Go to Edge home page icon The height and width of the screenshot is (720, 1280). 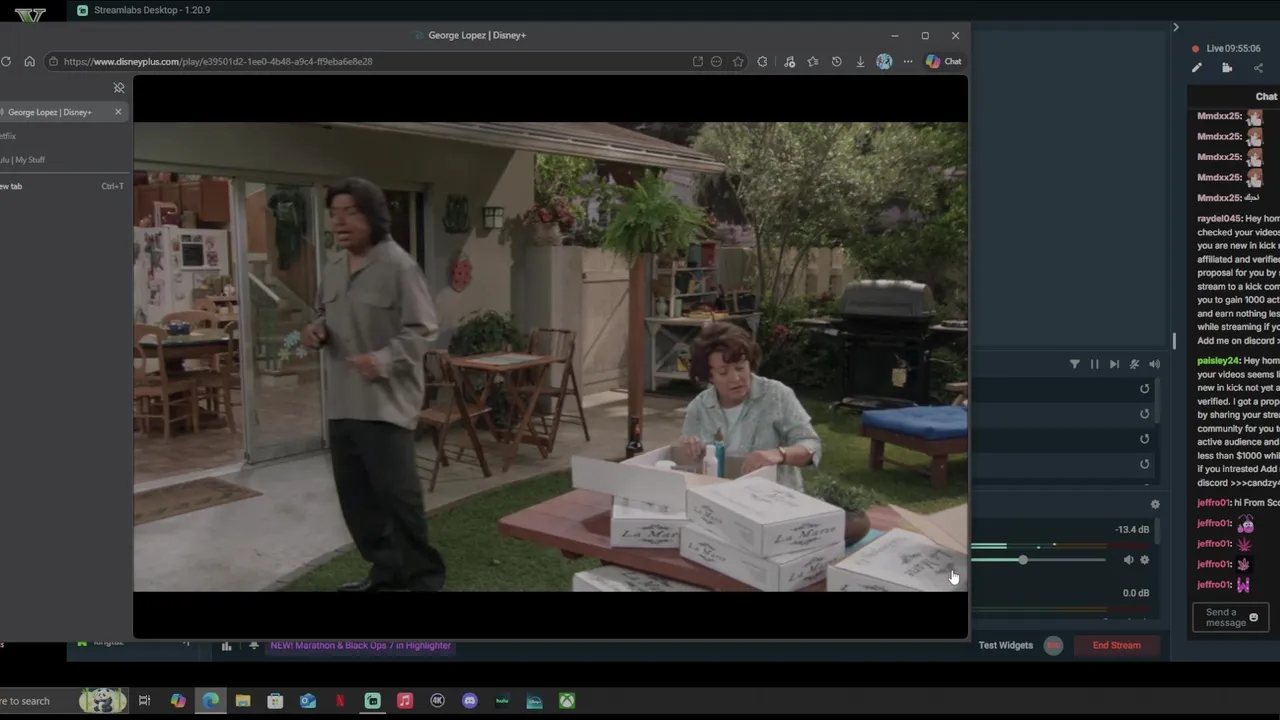click(29, 61)
